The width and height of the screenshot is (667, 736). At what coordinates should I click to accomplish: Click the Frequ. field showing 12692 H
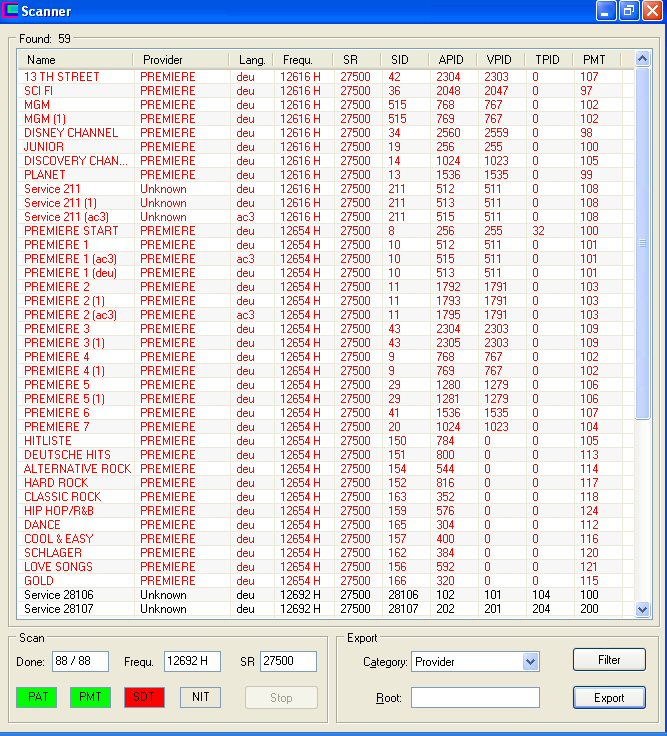192,661
